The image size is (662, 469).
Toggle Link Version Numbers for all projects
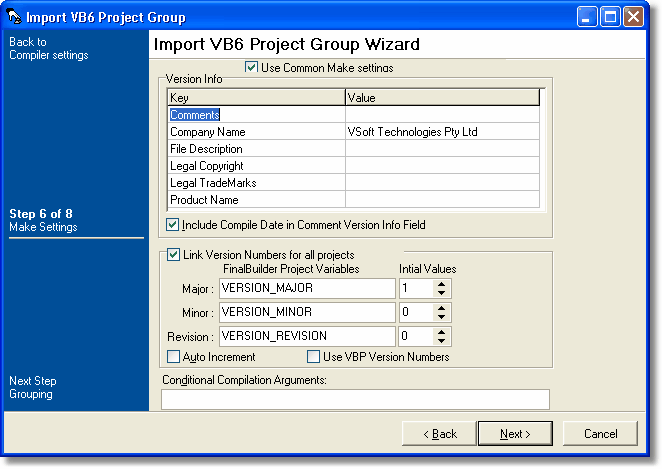pos(173,255)
